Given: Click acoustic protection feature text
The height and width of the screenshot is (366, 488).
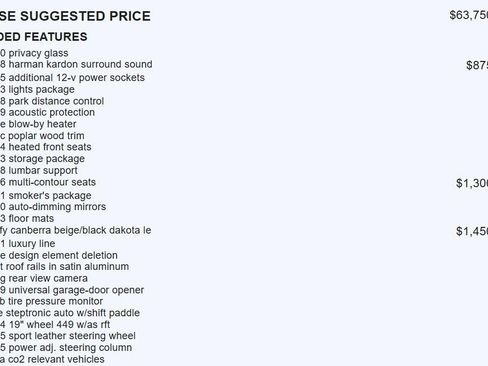Looking at the screenshot, I should click(47, 112).
